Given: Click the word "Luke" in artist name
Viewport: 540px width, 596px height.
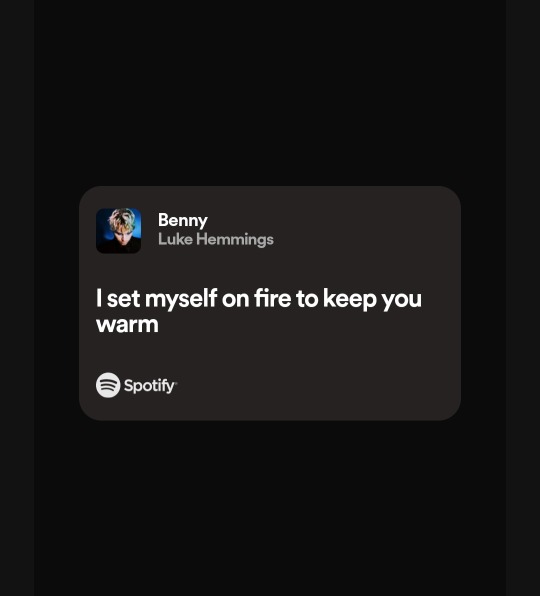Looking at the screenshot, I should [175, 239].
